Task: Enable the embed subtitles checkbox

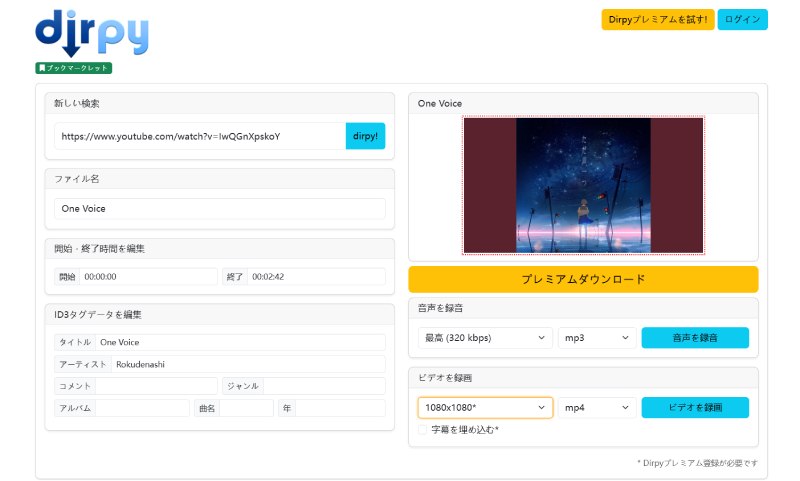Action: [422, 429]
